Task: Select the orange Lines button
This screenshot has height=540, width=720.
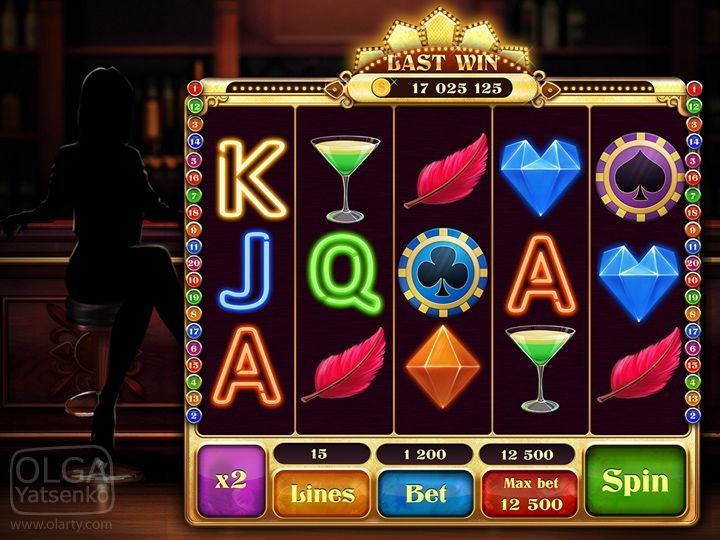Action: (x=322, y=494)
